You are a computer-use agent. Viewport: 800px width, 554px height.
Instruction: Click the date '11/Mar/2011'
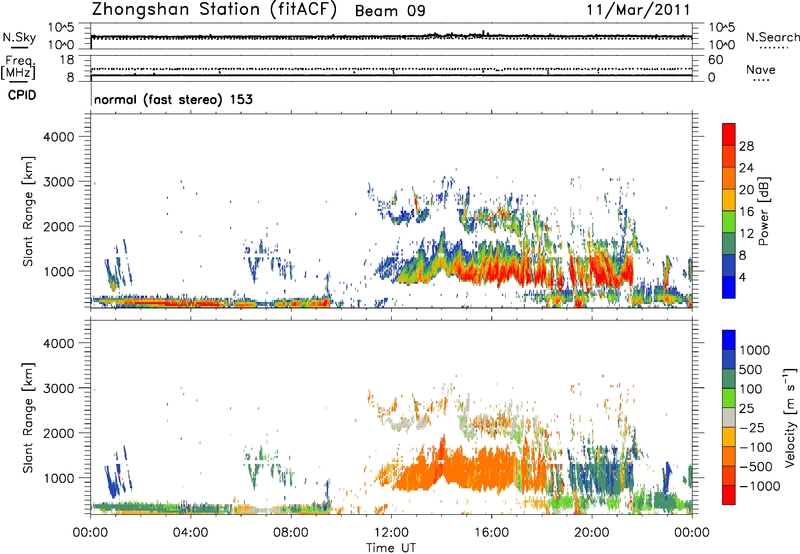click(x=638, y=9)
